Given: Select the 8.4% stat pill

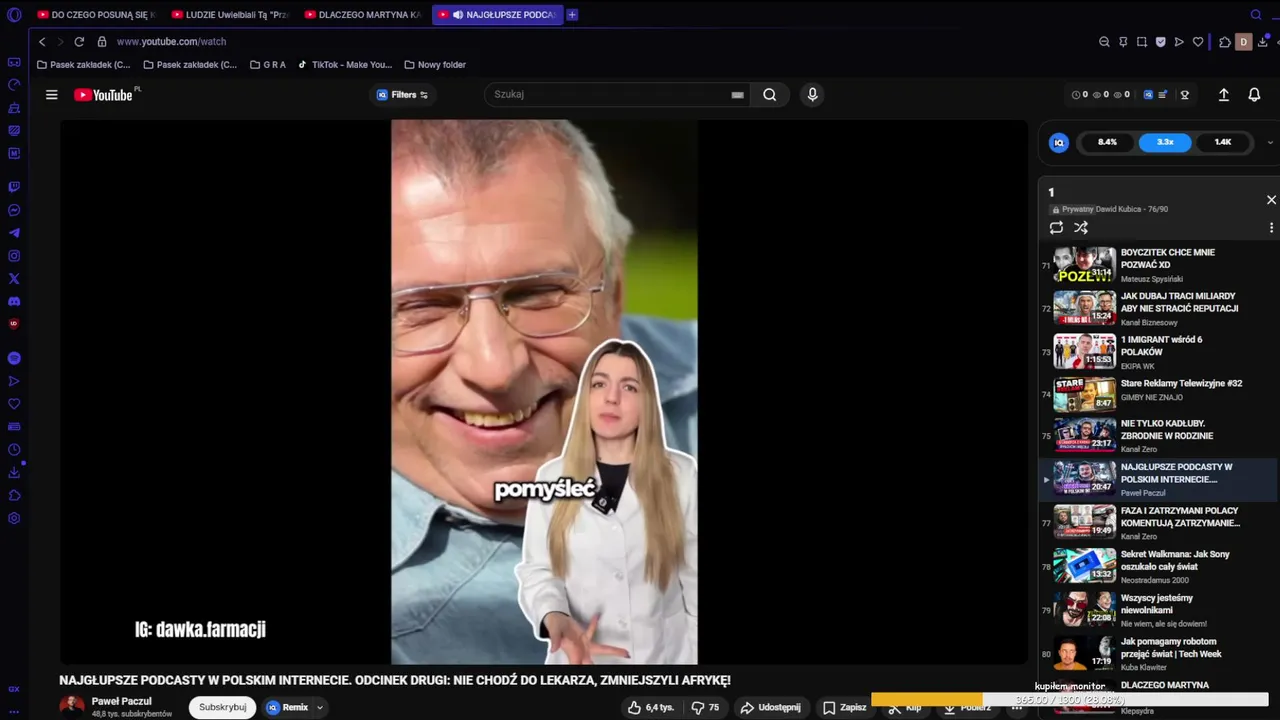Looking at the screenshot, I should click(x=1107, y=142).
